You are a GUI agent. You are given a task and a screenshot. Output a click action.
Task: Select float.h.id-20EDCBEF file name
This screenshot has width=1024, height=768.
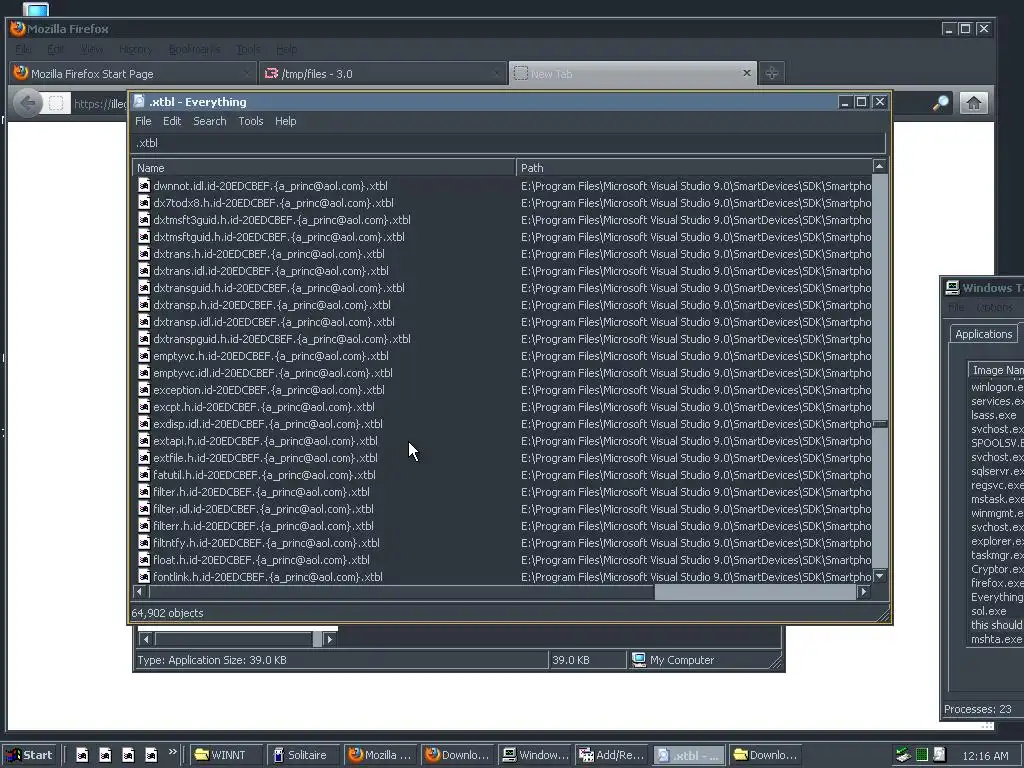point(261,560)
